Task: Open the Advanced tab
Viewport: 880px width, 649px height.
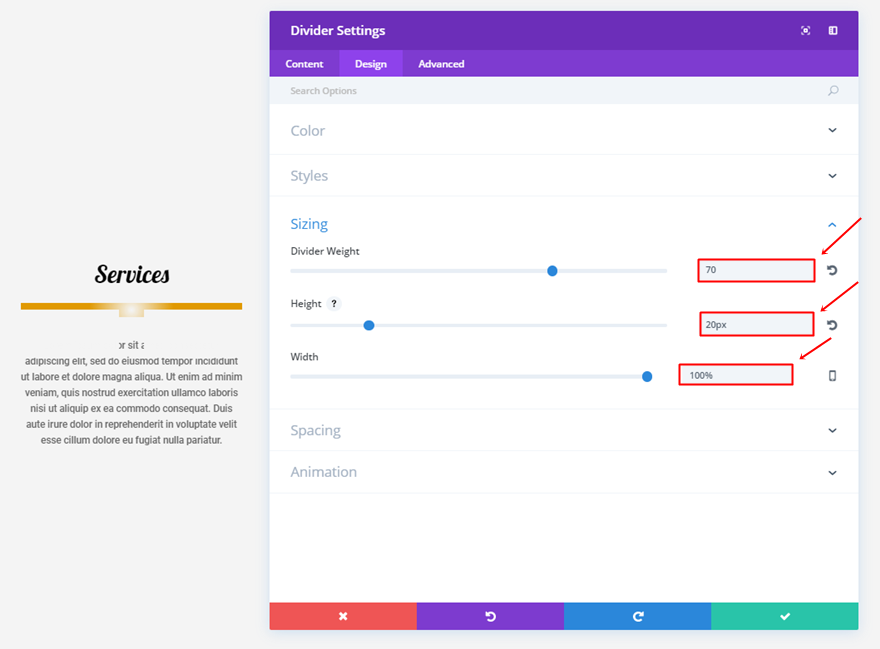Action: tap(441, 64)
